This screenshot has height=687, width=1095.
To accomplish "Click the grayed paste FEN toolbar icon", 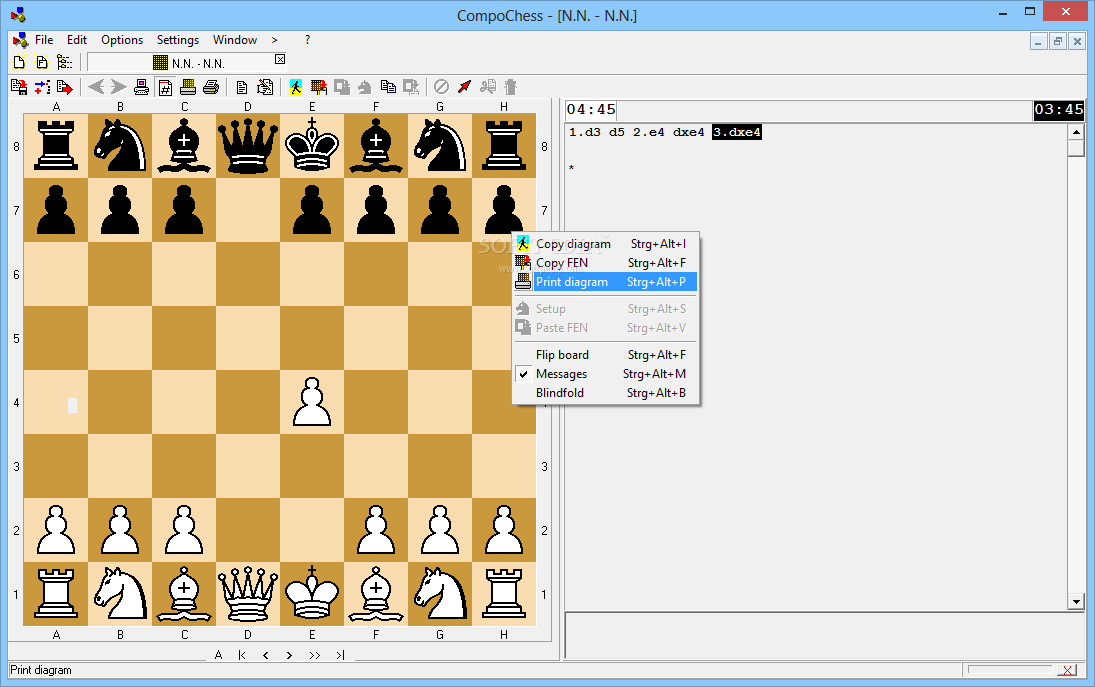I will click(411, 87).
